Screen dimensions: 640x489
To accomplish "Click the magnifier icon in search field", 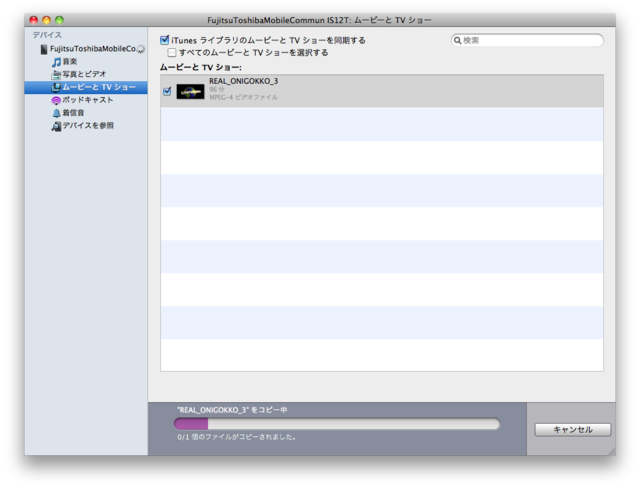I will [x=458, y=40].
